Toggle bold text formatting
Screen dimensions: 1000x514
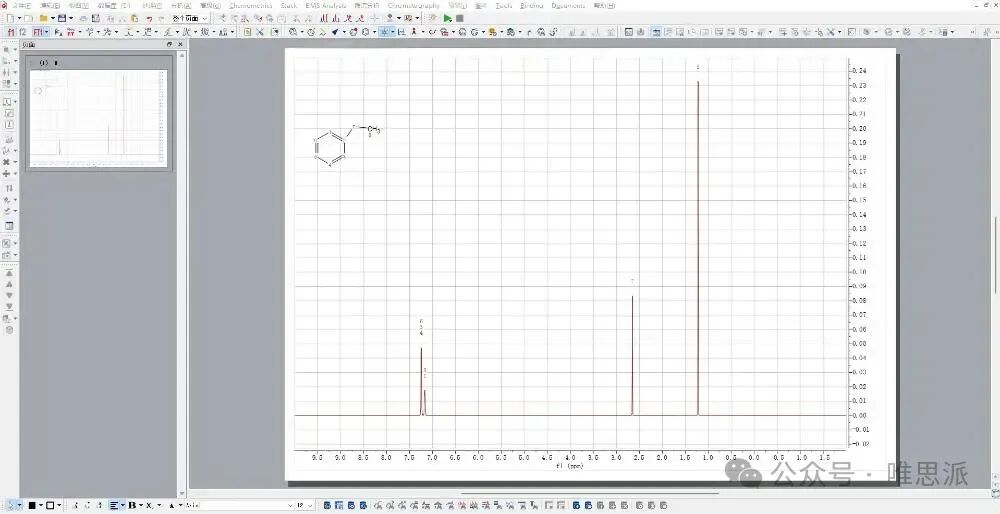tap(132, 506)
